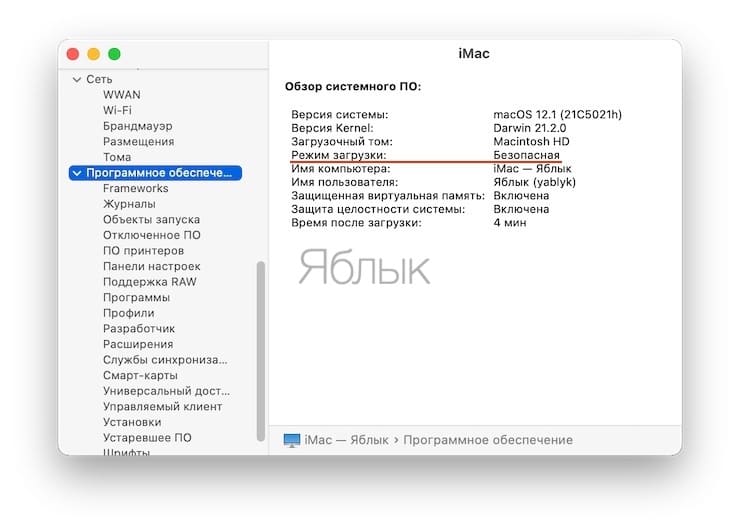Select Объекты запуска
Image resolution: width=740 pixels, height=532 pixels.
(x=151, y=220)
